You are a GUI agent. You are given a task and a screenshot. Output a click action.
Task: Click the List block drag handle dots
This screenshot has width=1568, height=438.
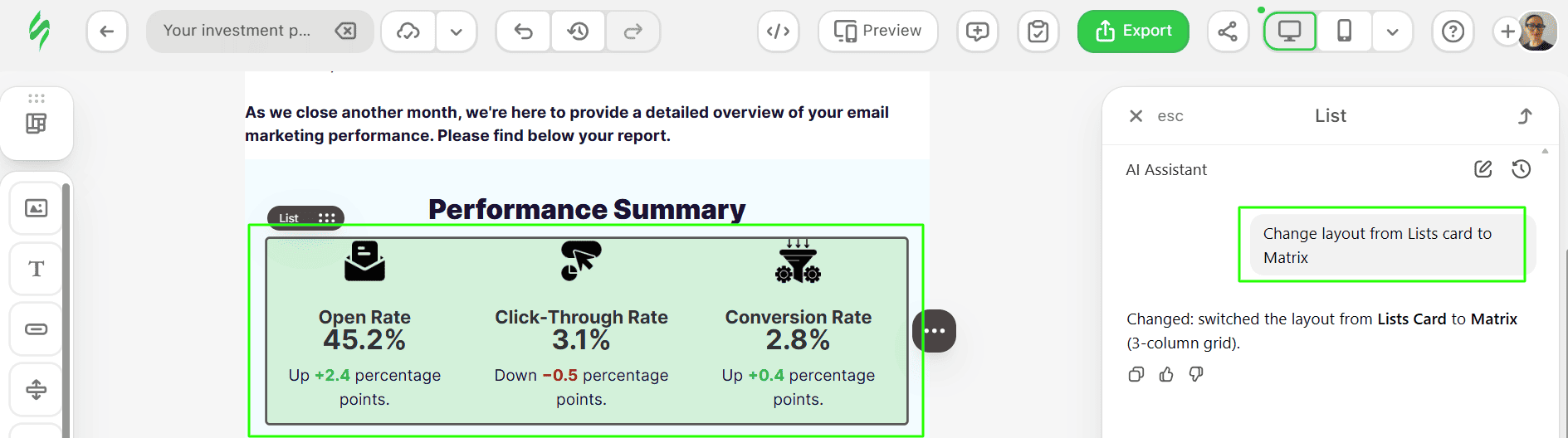coord(327,218)
